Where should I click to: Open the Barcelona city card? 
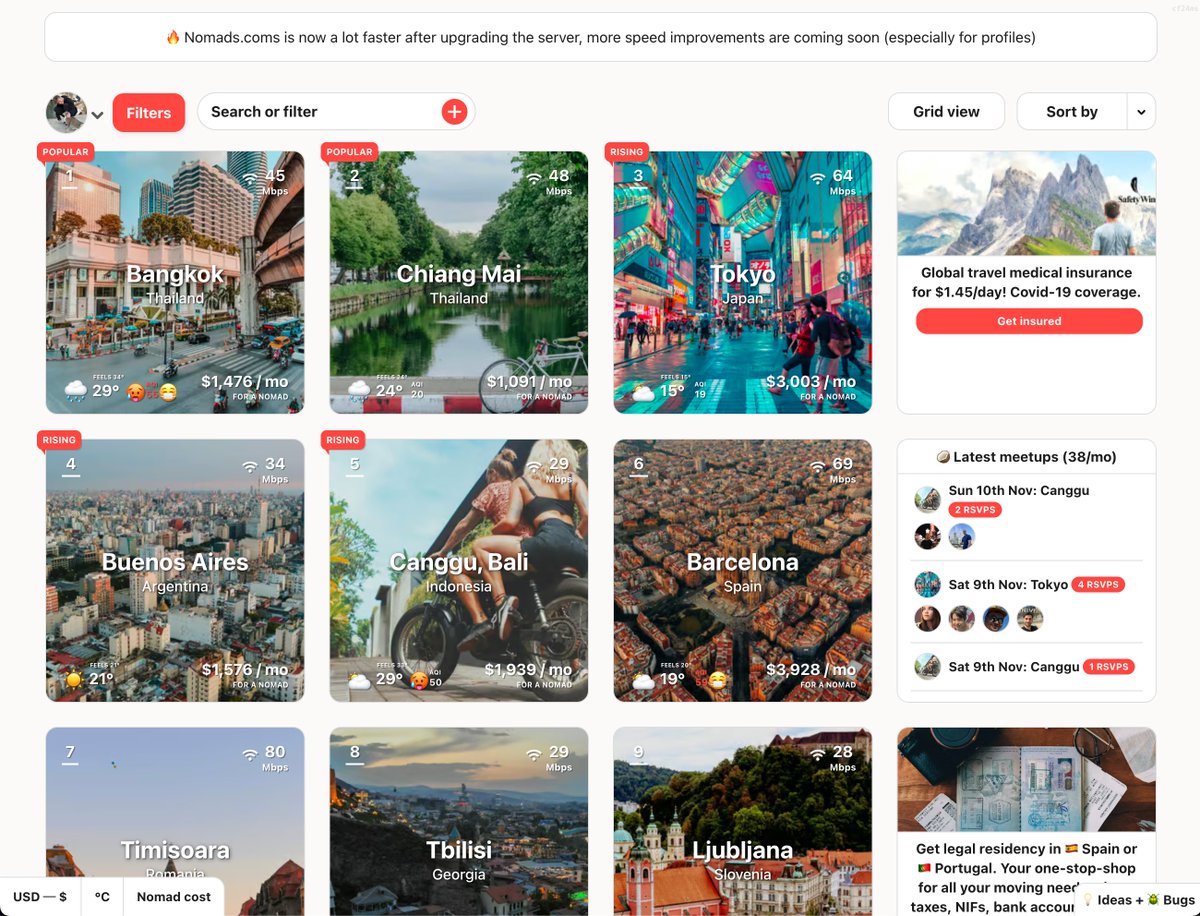[x=743, y=570]
